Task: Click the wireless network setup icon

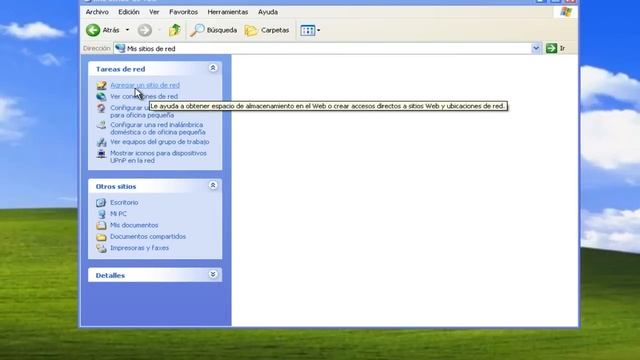Action: tap(101, 125)
